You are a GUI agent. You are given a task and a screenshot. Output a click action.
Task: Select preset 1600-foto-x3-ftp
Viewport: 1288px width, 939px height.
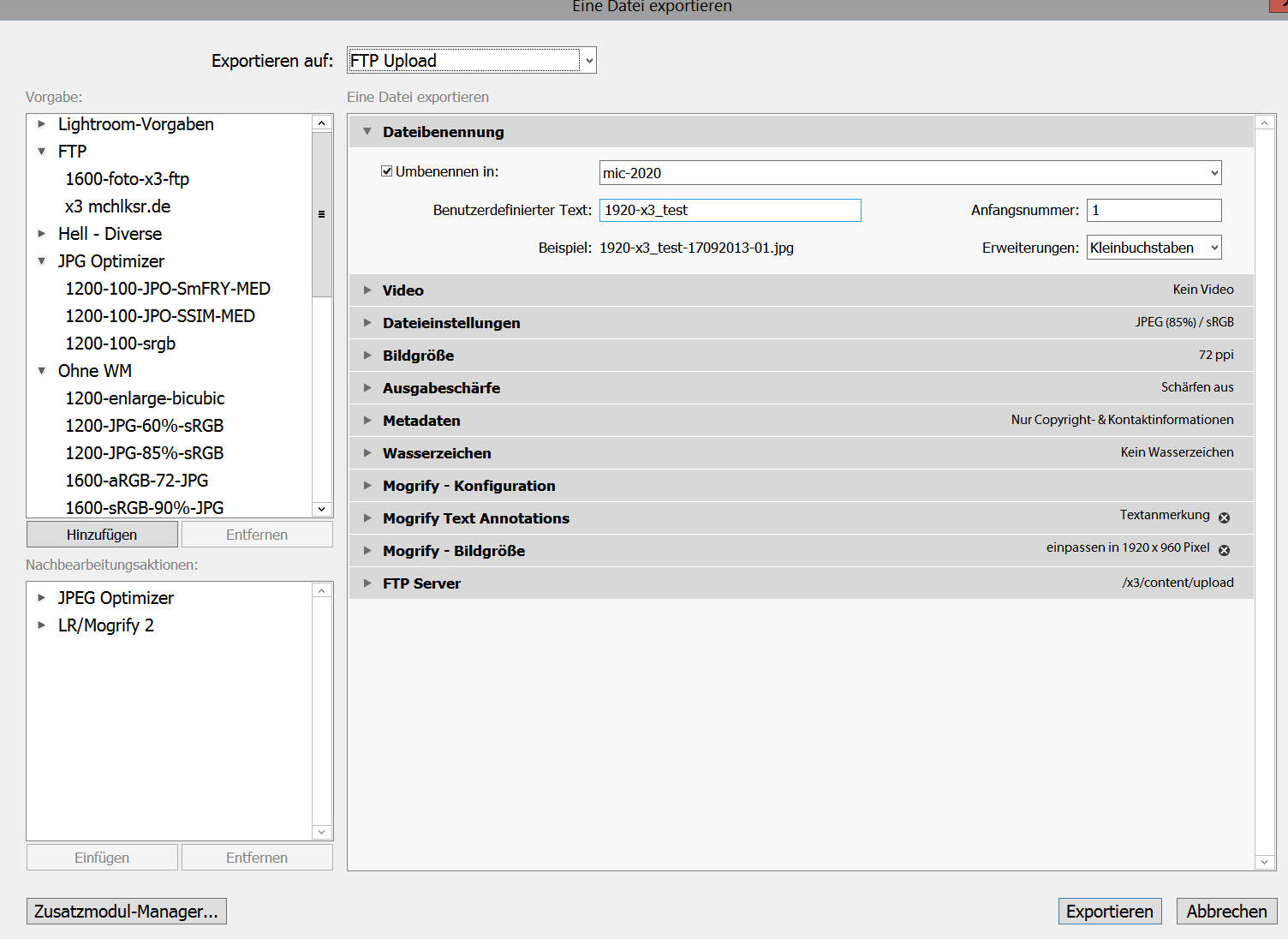pos(128,179)
